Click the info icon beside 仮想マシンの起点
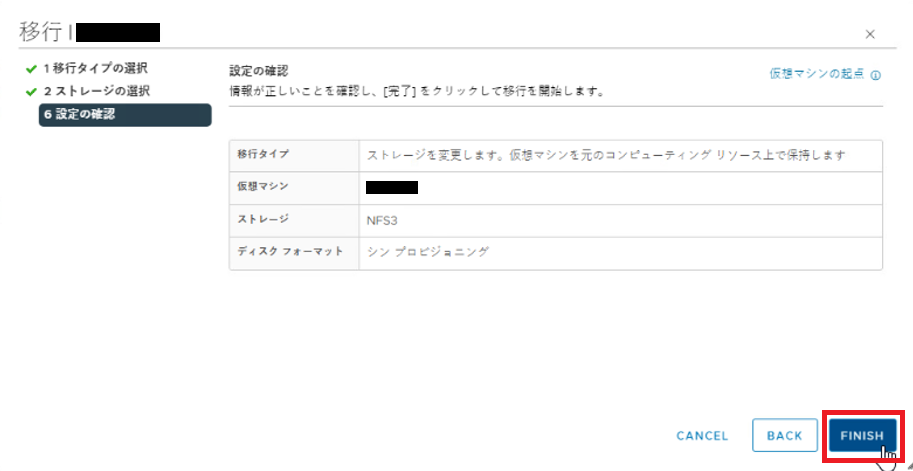The width and height of the screenshot is (913, 471). tap(875, 75)
